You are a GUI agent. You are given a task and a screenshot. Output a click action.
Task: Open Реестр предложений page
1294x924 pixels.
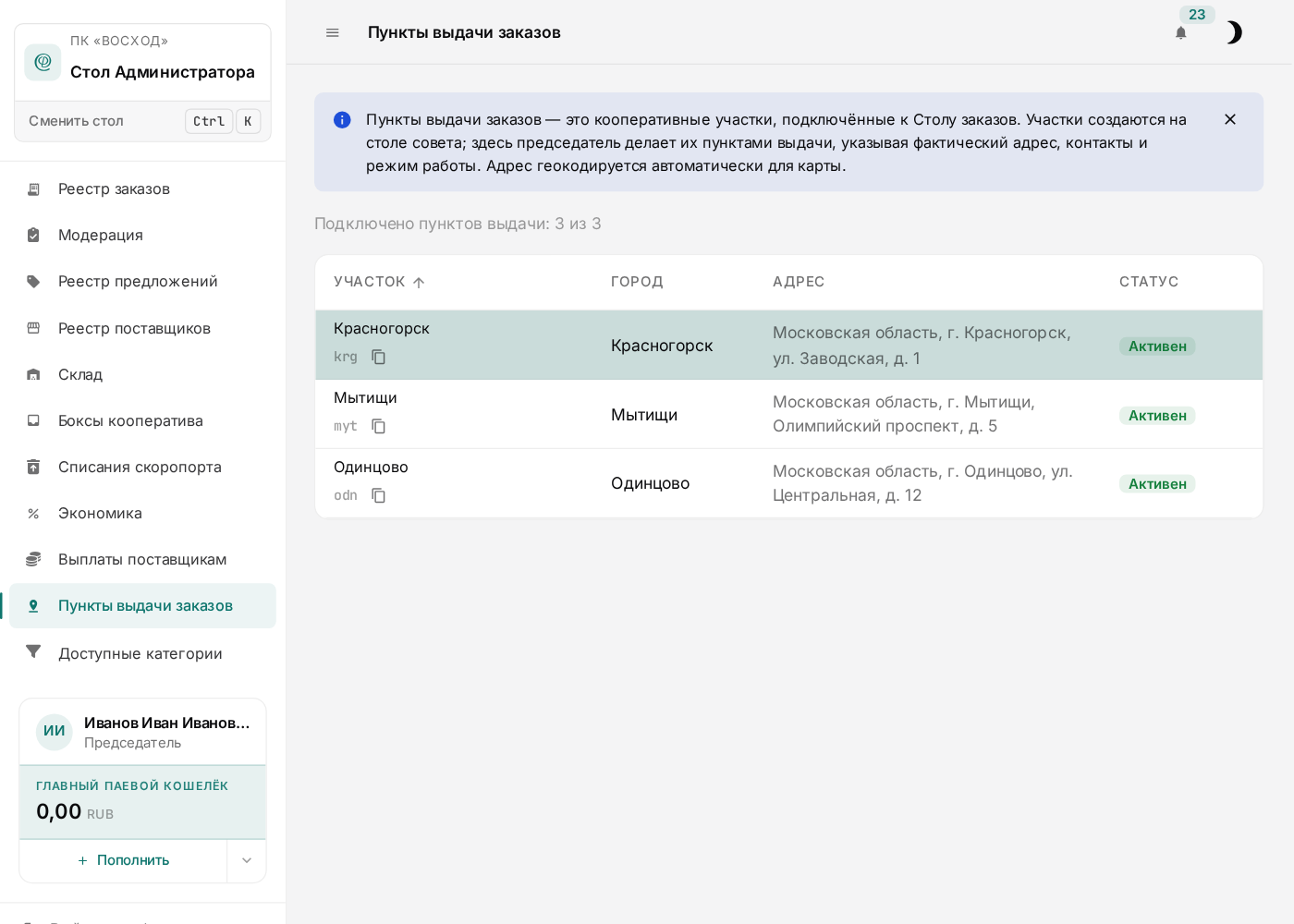click(142, 282)
